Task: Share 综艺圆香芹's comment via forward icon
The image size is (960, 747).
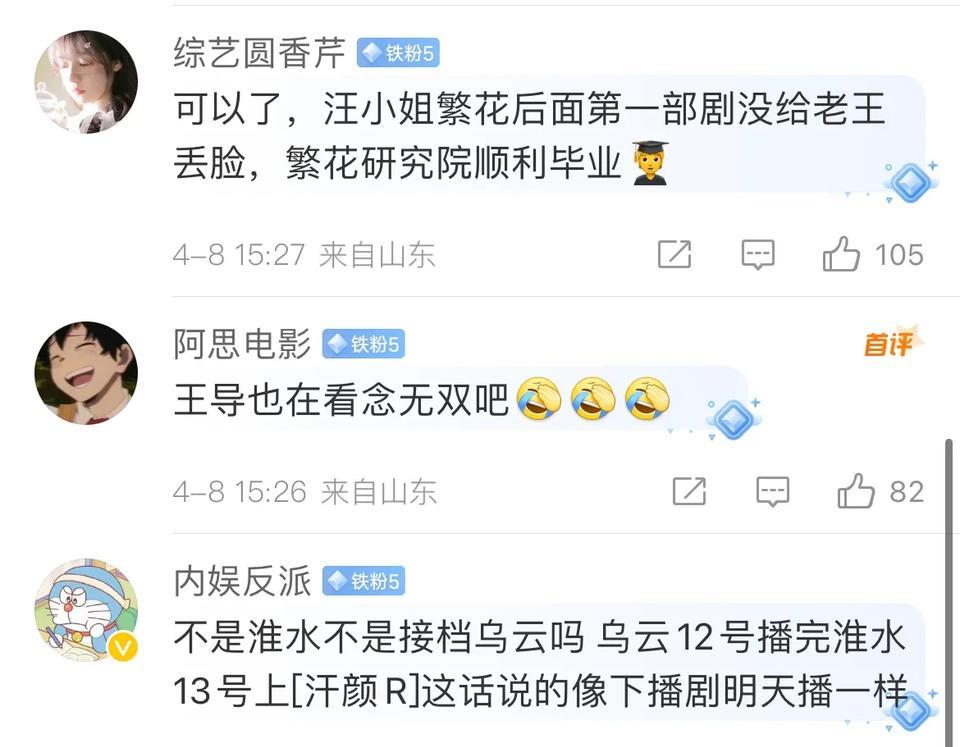Action: 674,254
